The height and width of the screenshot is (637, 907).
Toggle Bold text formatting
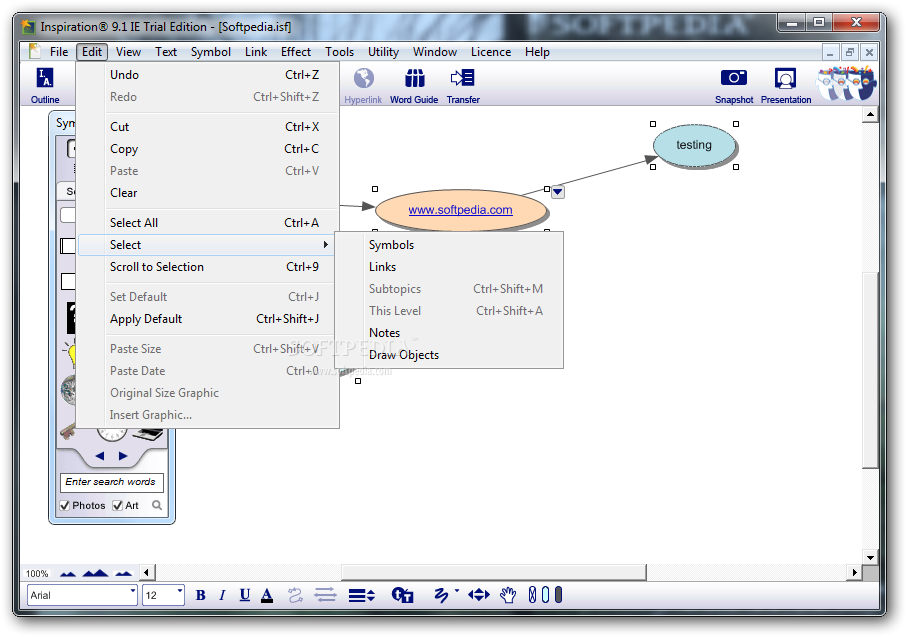coord(200,595)
